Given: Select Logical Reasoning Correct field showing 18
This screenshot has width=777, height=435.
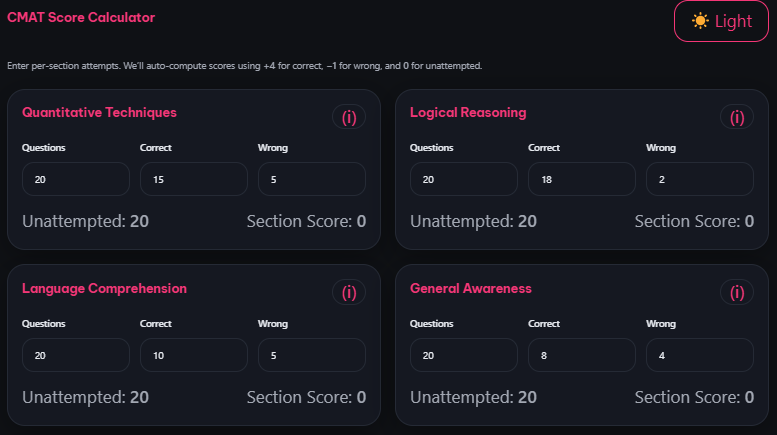Looking at the screenshot, I should (582, 179).
